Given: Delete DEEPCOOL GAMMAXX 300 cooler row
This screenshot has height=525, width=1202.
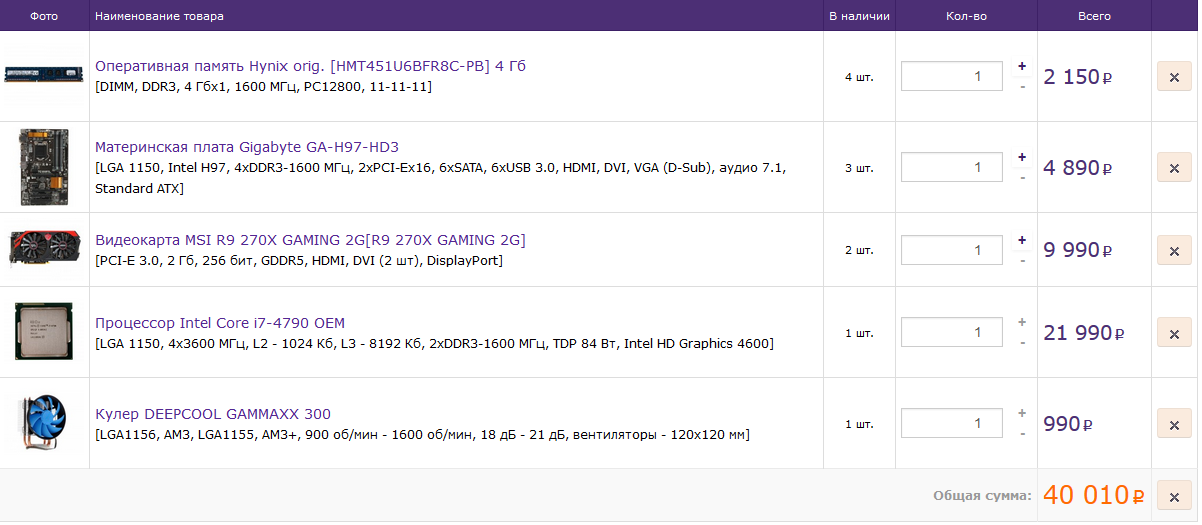Looking at the screenshot, I should (1174, 424).
